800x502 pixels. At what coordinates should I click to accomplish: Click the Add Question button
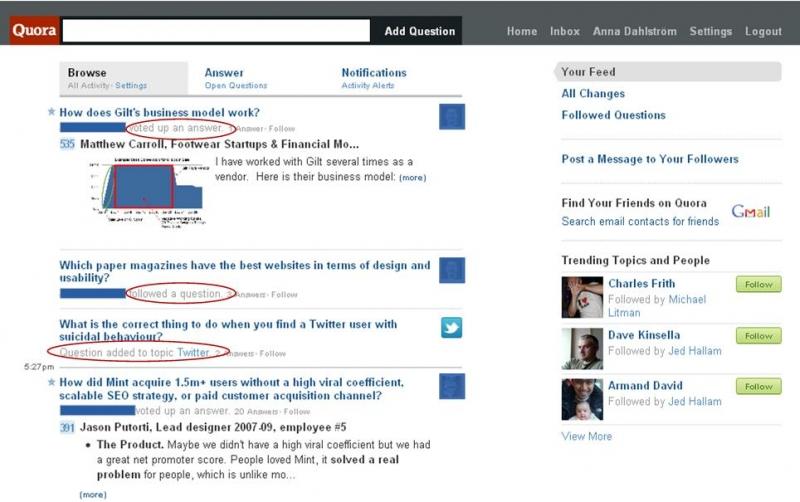pos(419,31)
